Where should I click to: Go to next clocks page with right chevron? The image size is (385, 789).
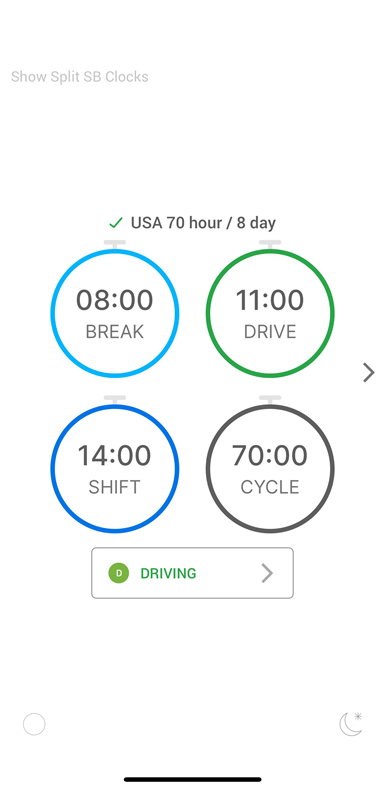click(x=369, y=373)
